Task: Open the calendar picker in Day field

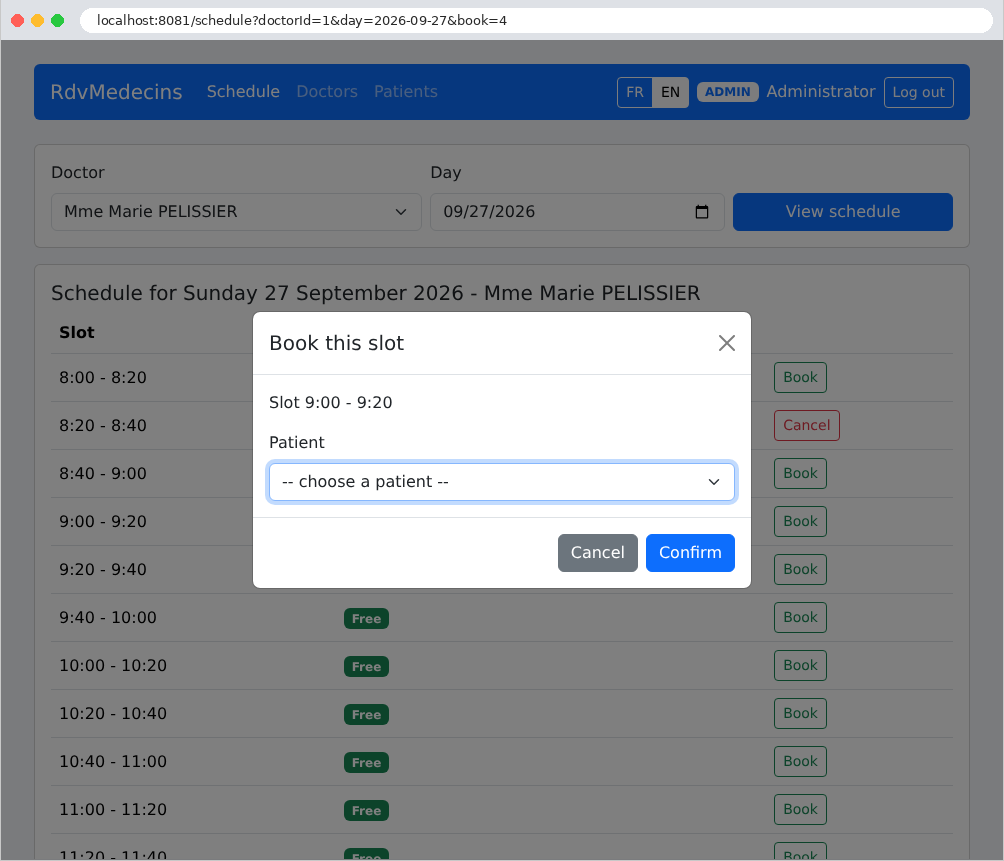Action: pos(702,212)
